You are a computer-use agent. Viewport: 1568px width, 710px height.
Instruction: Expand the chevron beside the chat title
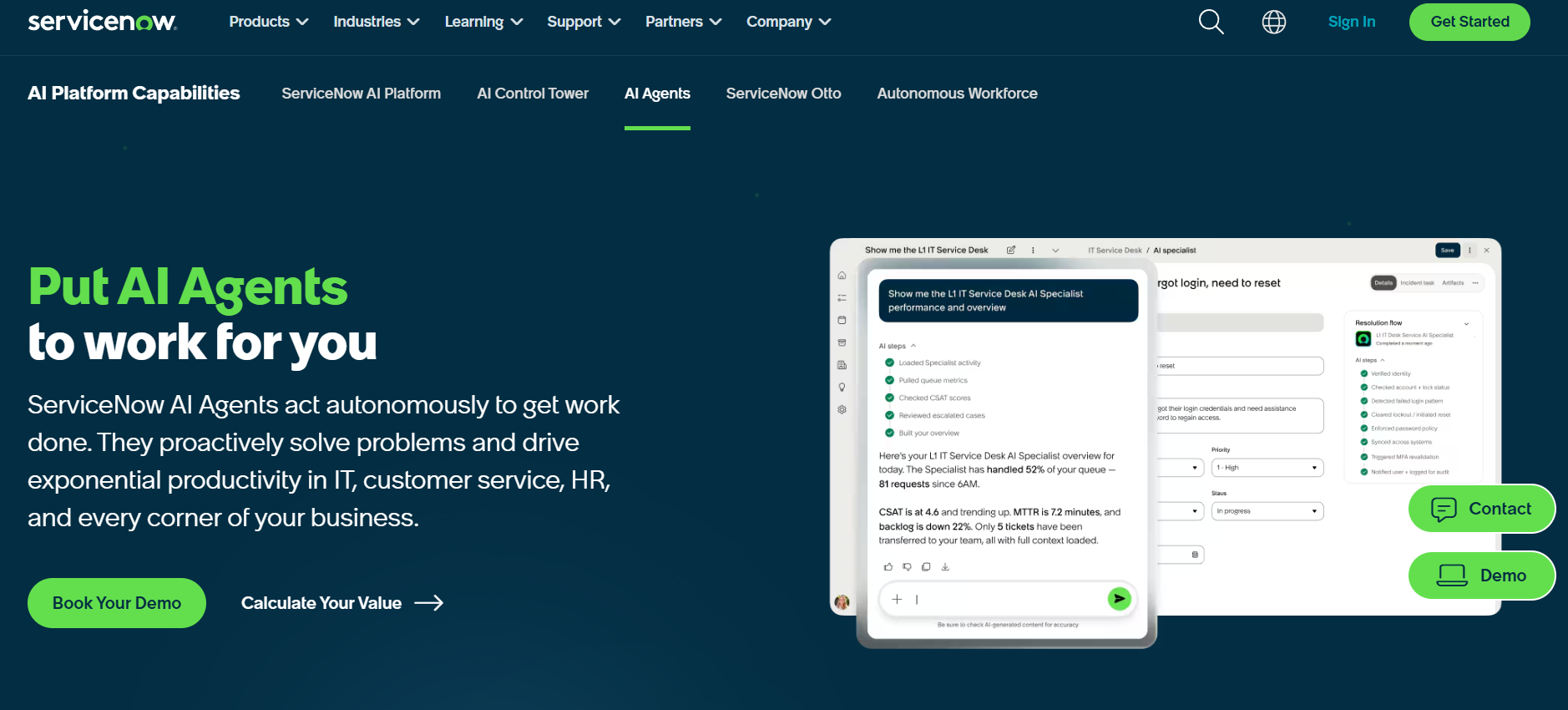coord(1055,250)
